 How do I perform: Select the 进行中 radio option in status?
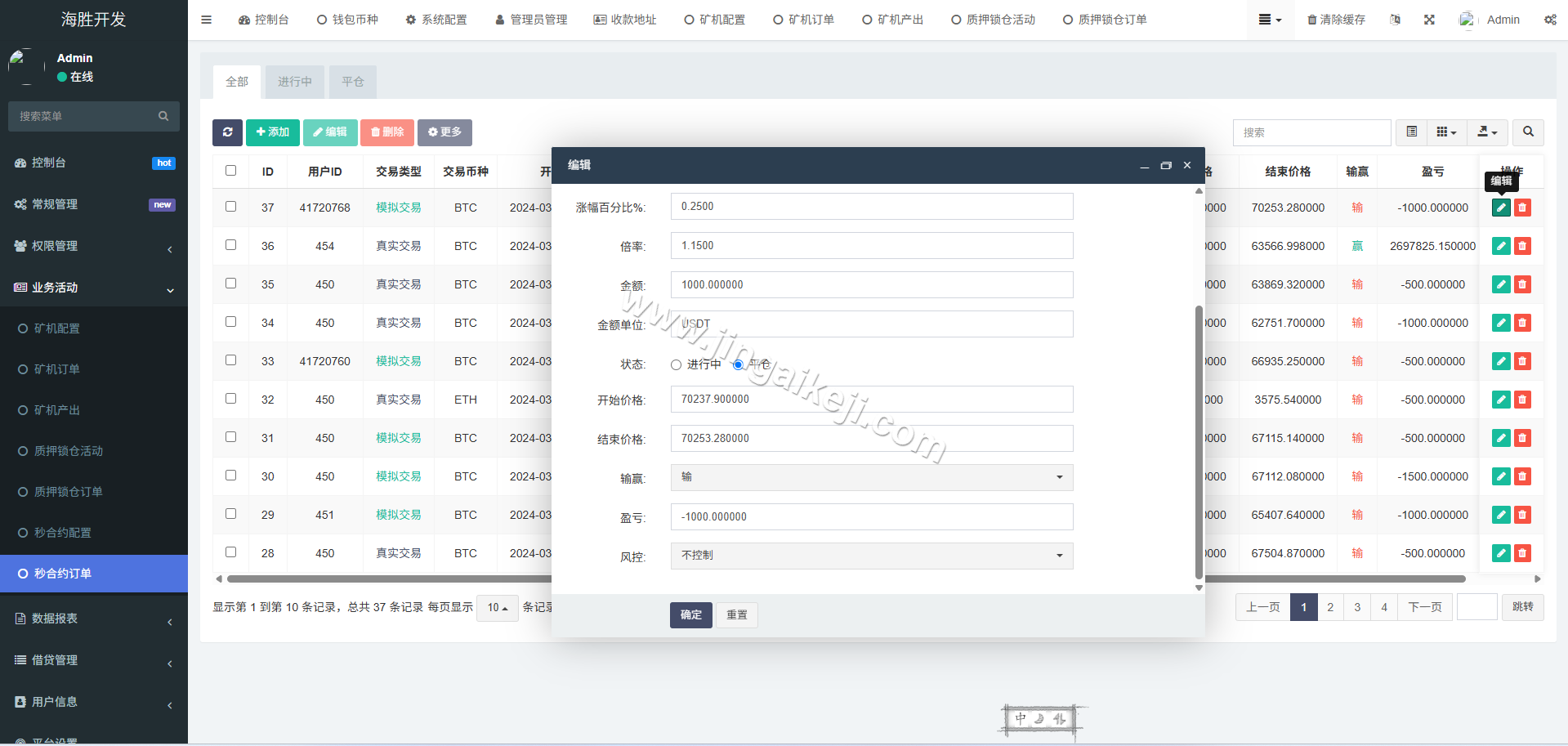pyautogui.click(x=676, y=364)
